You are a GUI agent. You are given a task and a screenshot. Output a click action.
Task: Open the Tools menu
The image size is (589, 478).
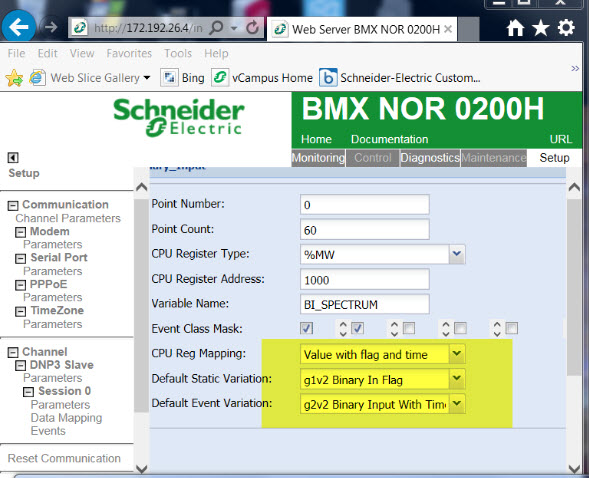pyautogui.click(x=178, y=53)
